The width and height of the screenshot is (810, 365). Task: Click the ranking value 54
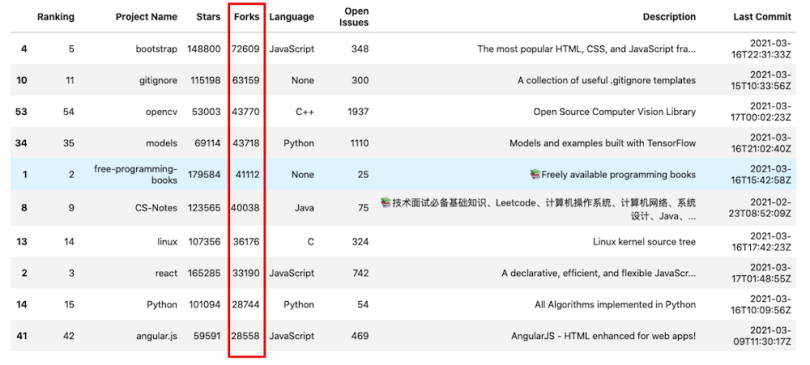pyautogui.click(x=69, y=112)
